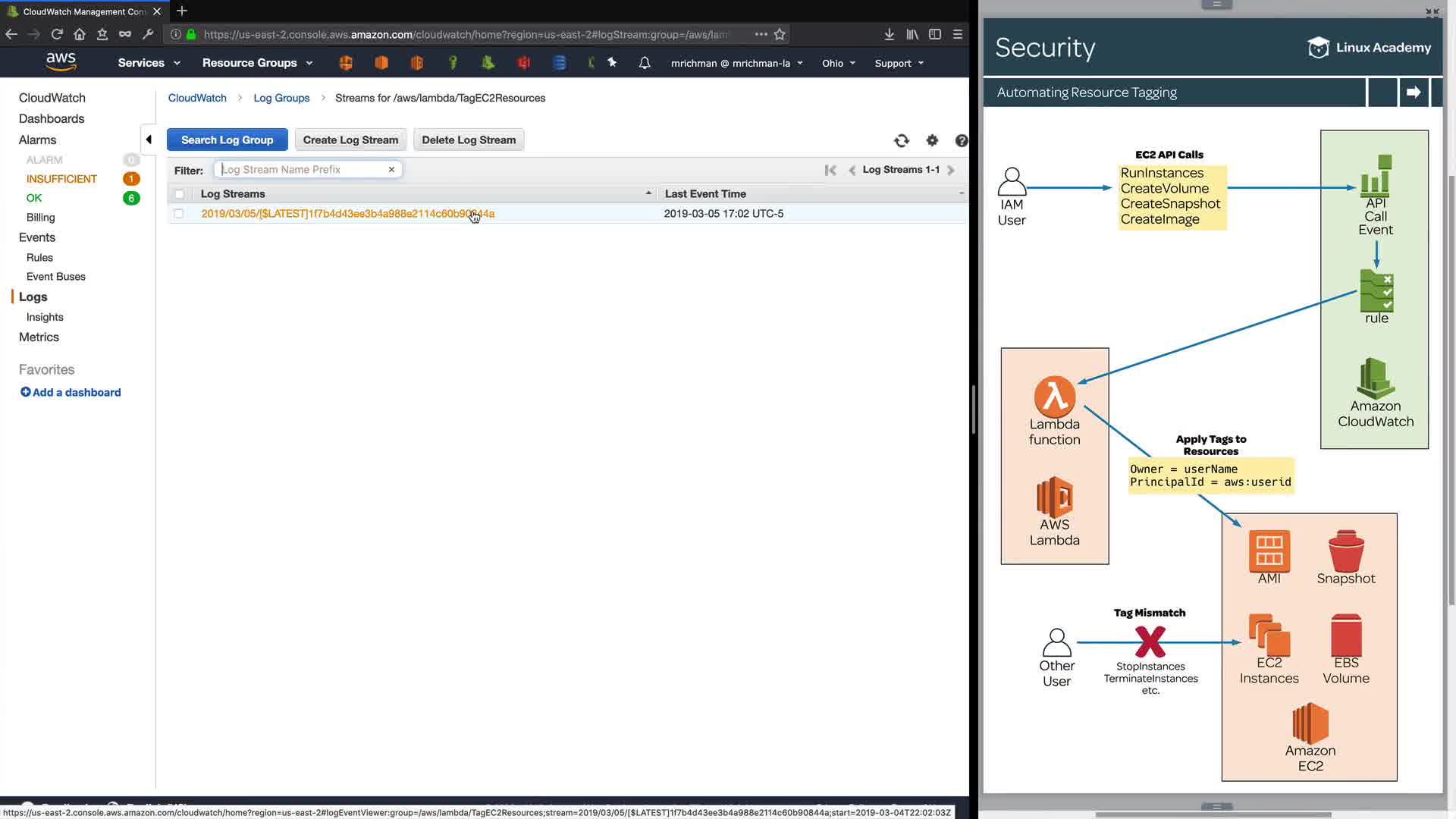Open the Log Groups breadcrumb link
1456x819 pixels.
click(281, 98)
